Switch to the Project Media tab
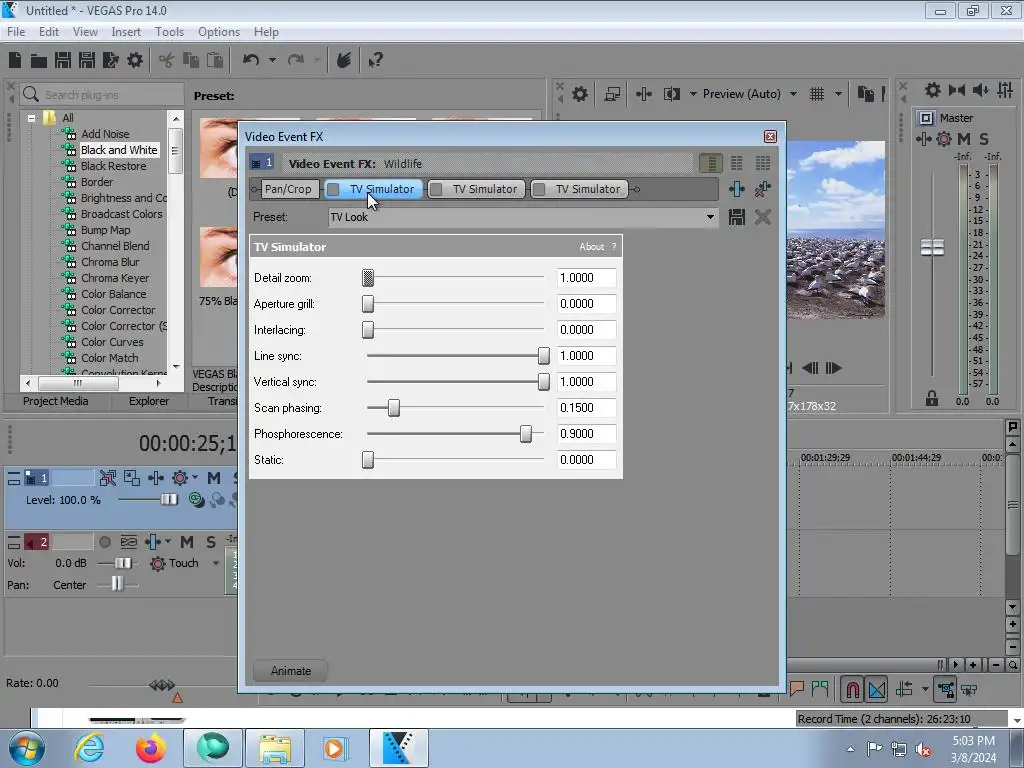Viewport: 1024px width, 768px height. click(56, 401)
